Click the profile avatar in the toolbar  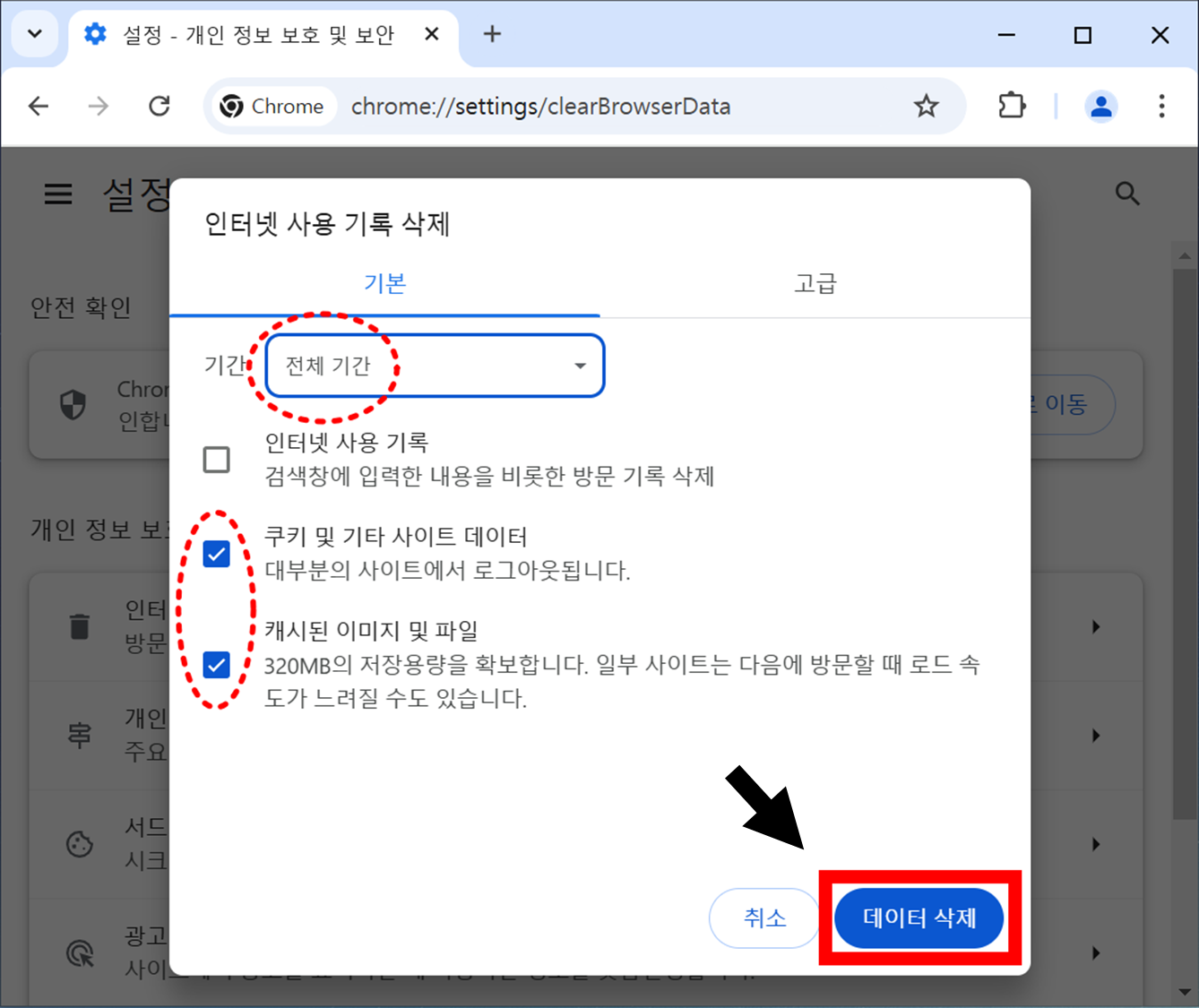1100,106
